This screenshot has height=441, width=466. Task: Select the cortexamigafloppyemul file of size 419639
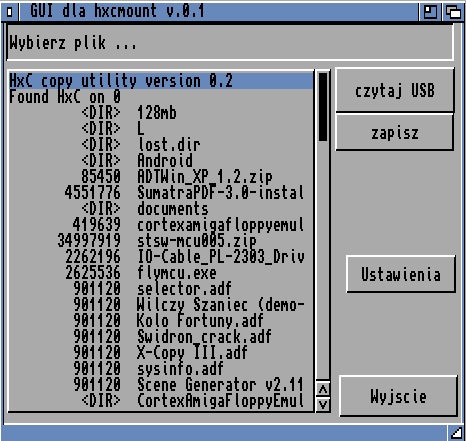pos(161,225)
